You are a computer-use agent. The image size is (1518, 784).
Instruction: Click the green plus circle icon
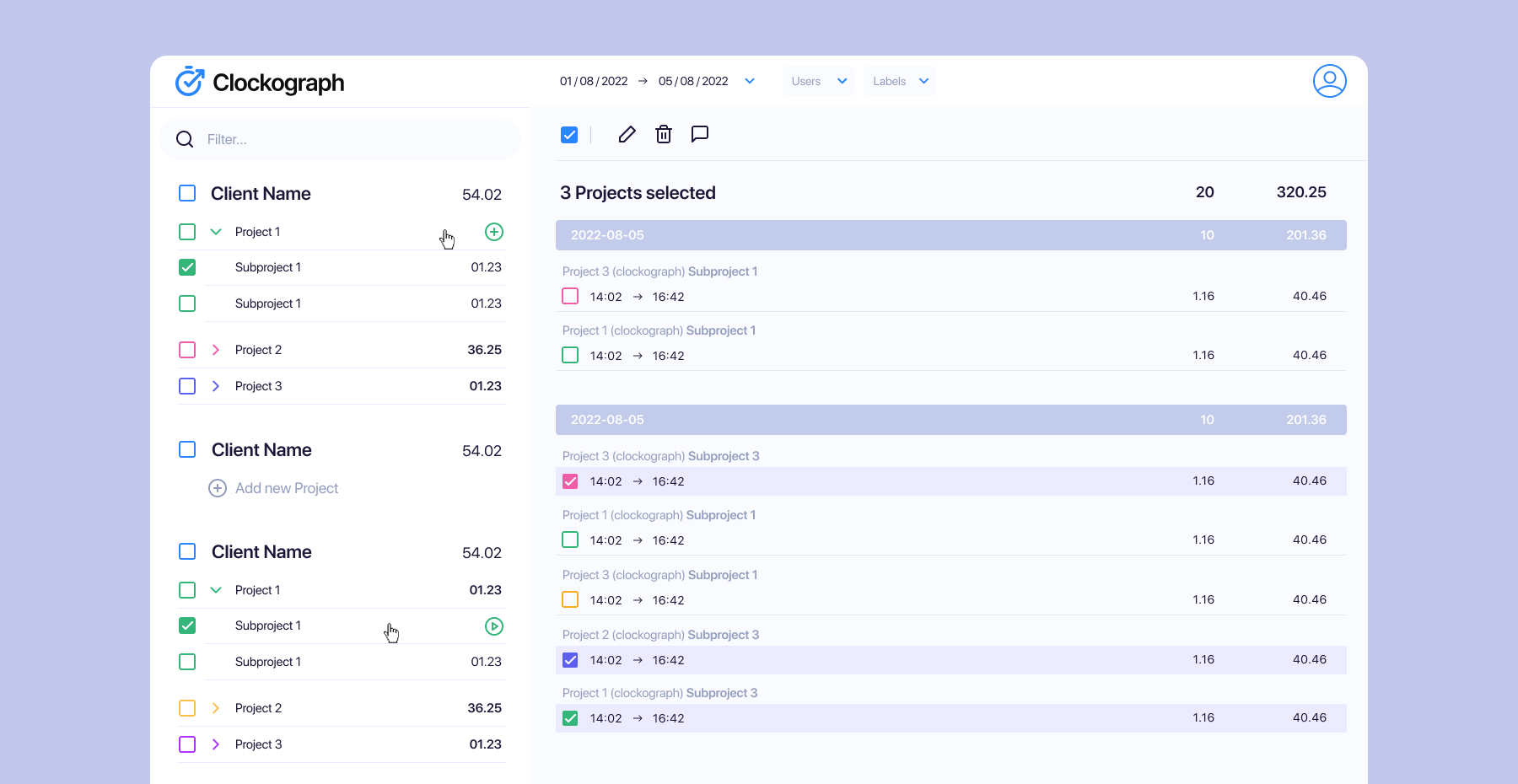pyautogui.click(x=494, y=232)
